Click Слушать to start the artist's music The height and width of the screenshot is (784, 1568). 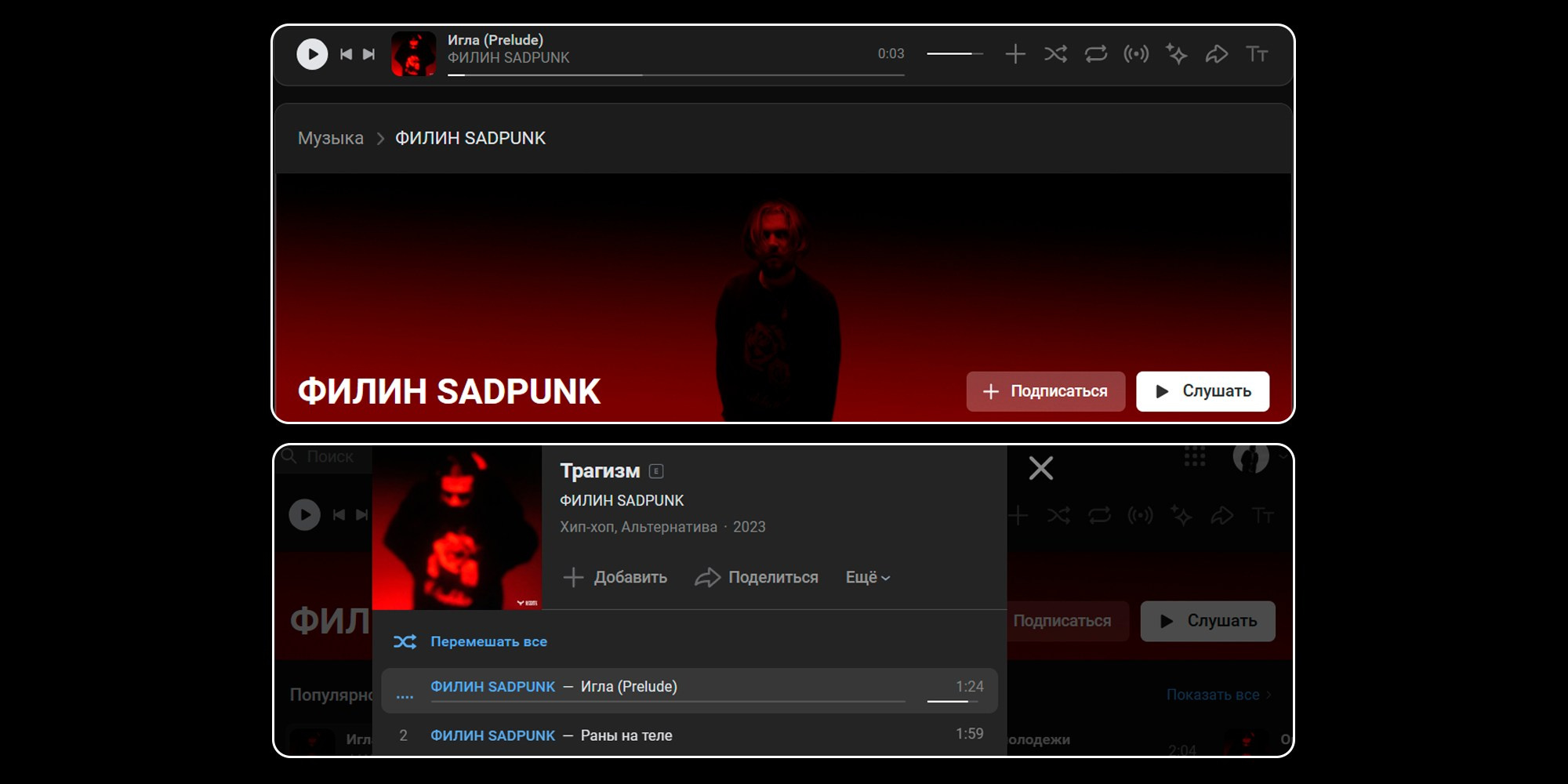tap(1203, 391)
